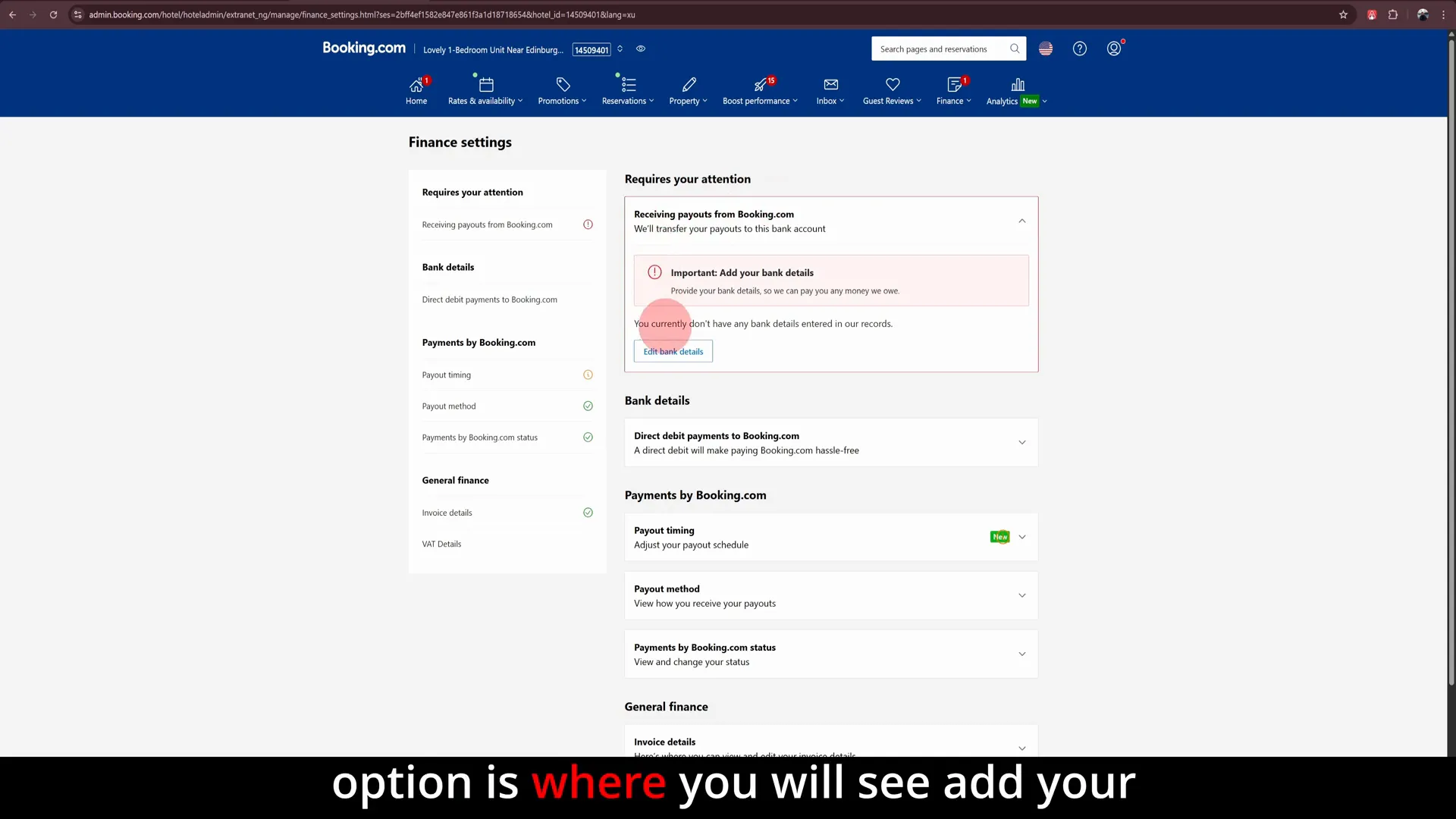Click the Analytics bar chart icon
Viewport: 1456px width, 819px height.
point(1018,84)
